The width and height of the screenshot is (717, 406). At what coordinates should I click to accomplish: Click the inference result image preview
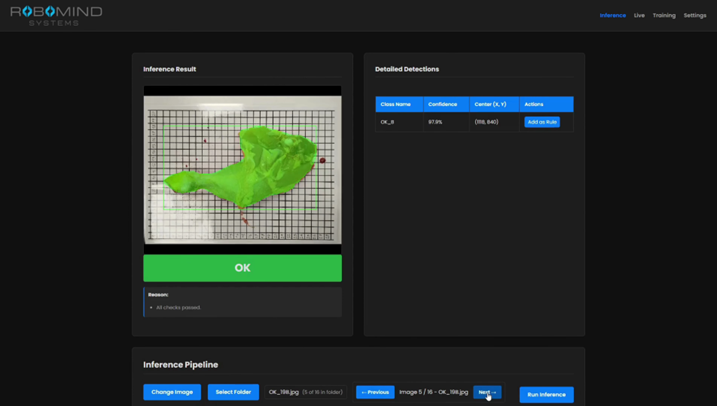click(x=242, y=170)
